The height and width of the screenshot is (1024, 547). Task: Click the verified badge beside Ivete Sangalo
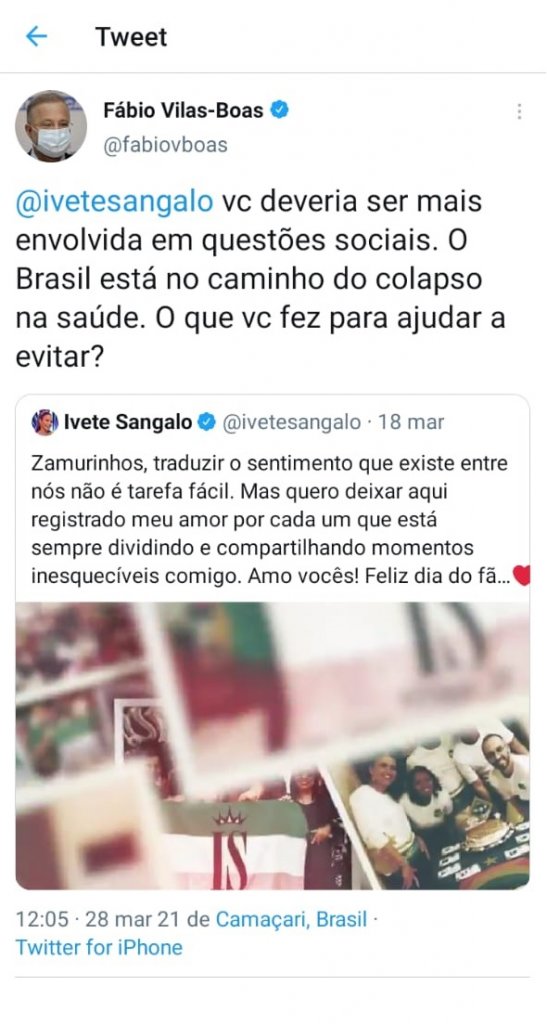tap(207, 423)
